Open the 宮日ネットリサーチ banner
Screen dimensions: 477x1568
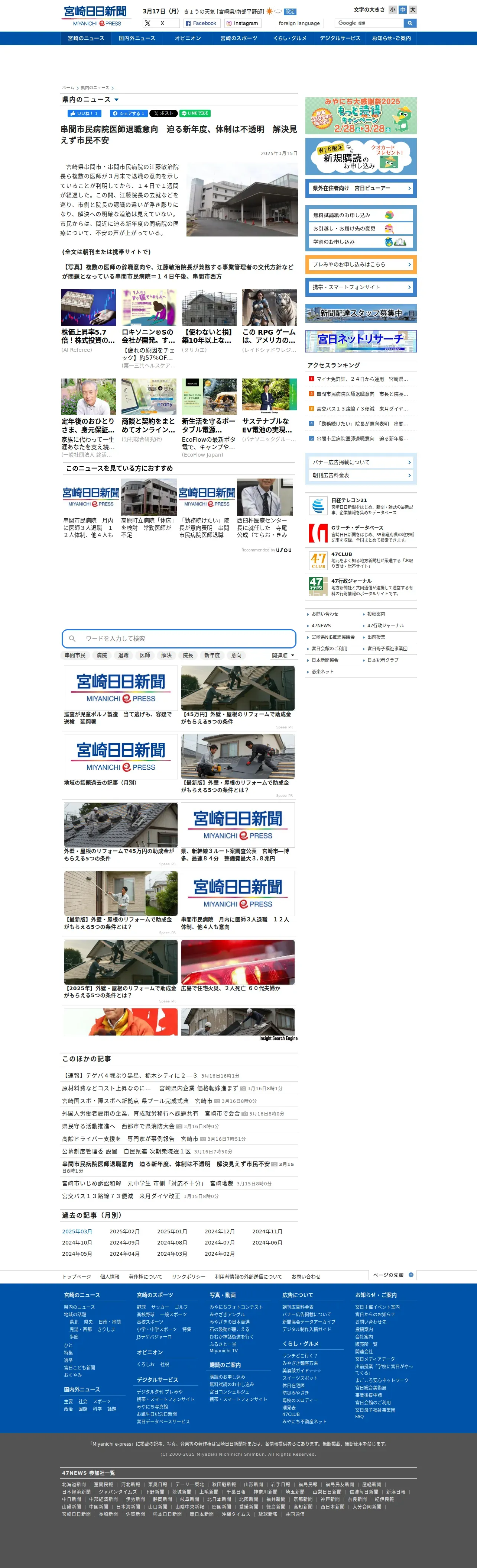click(361, 341)
